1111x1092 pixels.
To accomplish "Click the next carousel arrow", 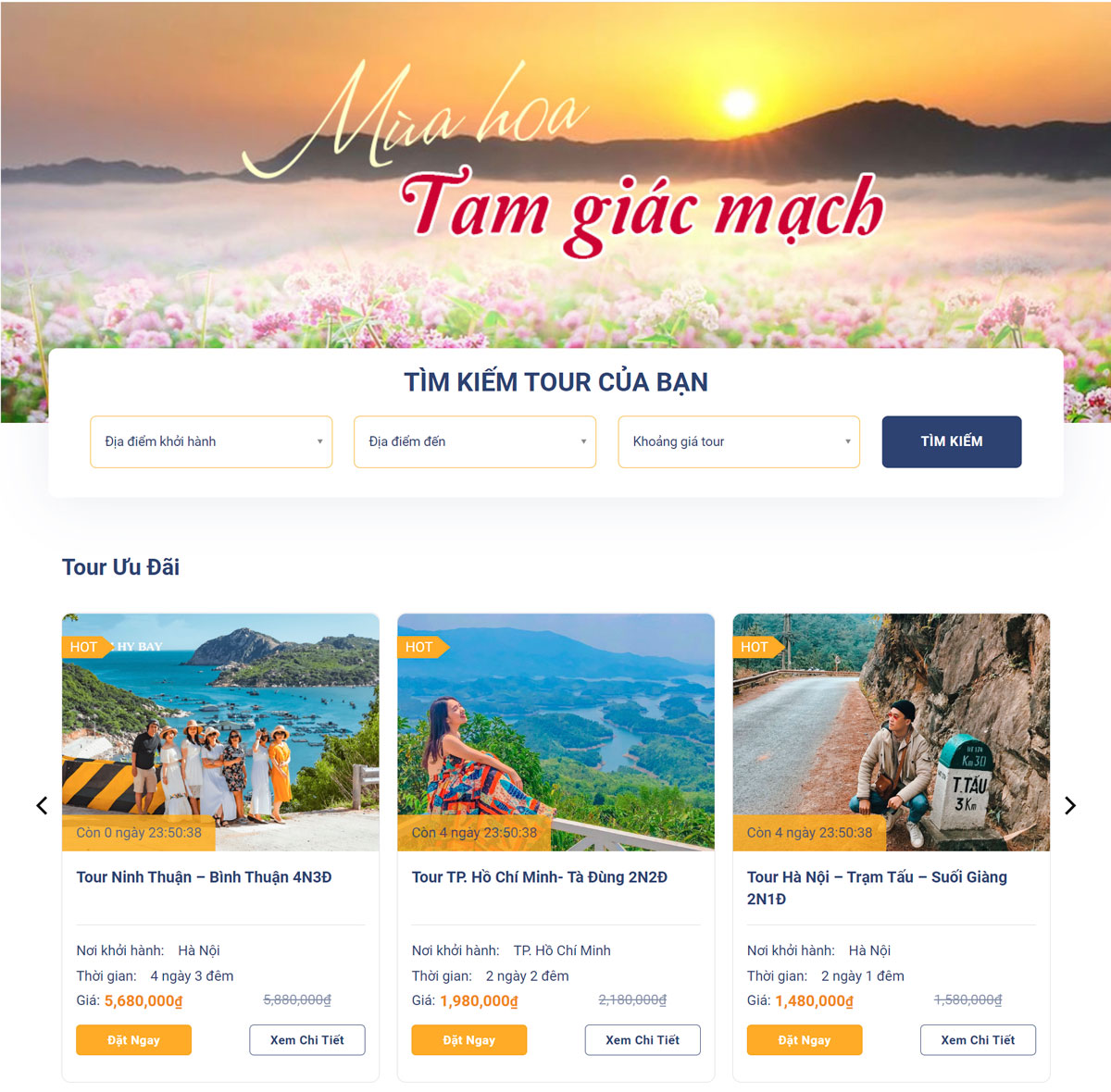I will (1070, 805).
